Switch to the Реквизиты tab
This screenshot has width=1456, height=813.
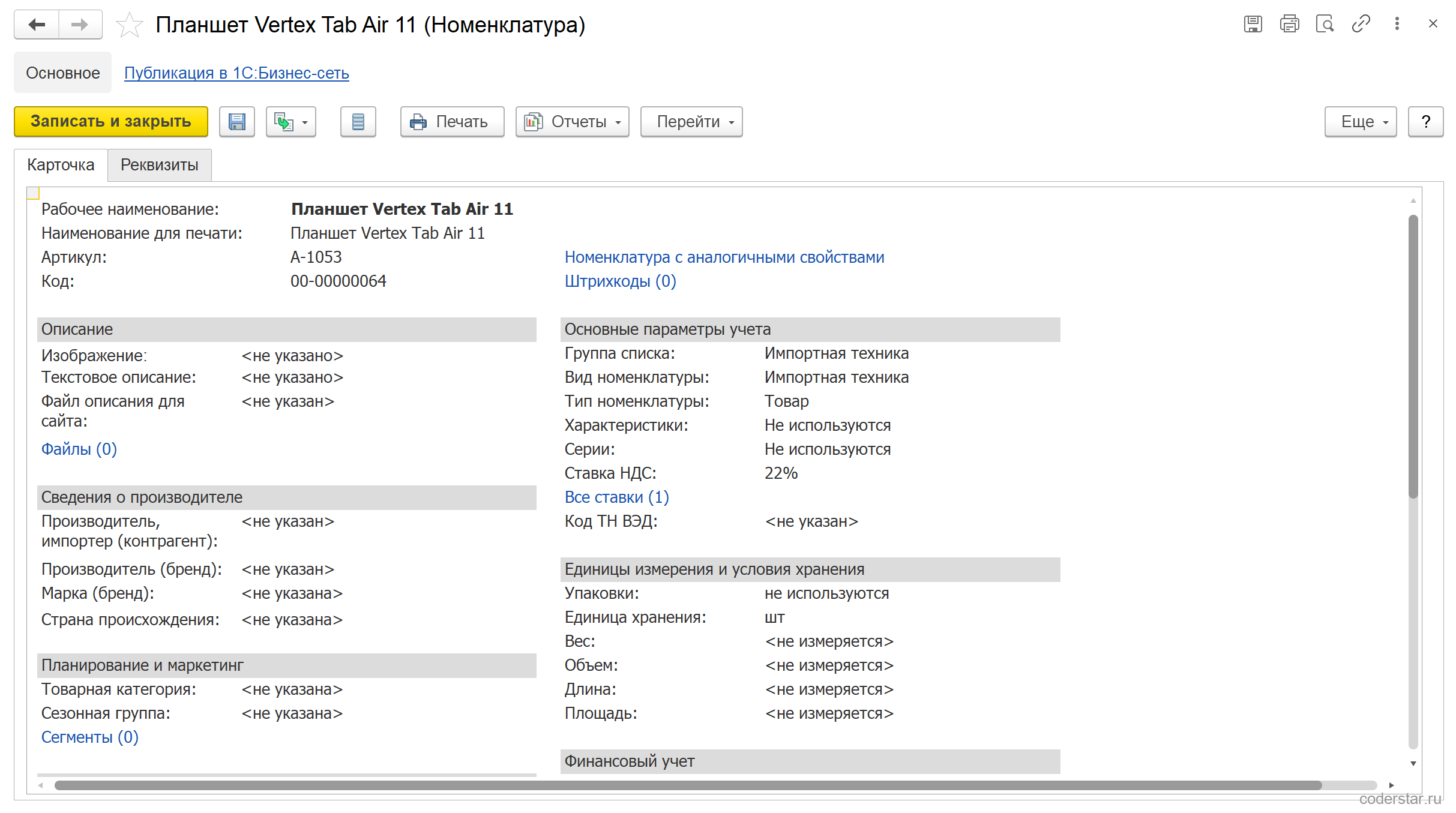click(160, 165)
